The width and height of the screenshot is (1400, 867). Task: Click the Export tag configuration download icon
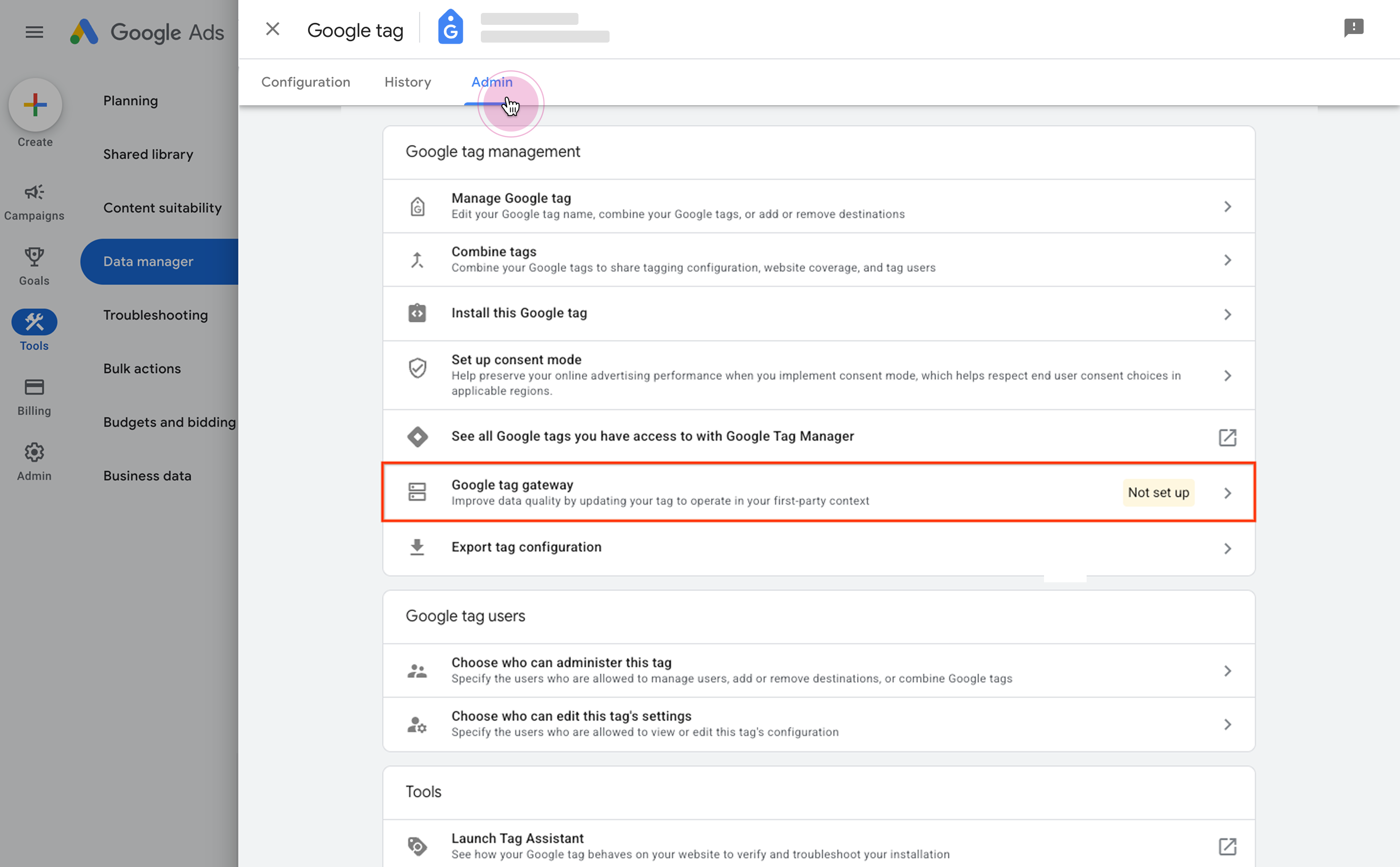tap(417, 547)
